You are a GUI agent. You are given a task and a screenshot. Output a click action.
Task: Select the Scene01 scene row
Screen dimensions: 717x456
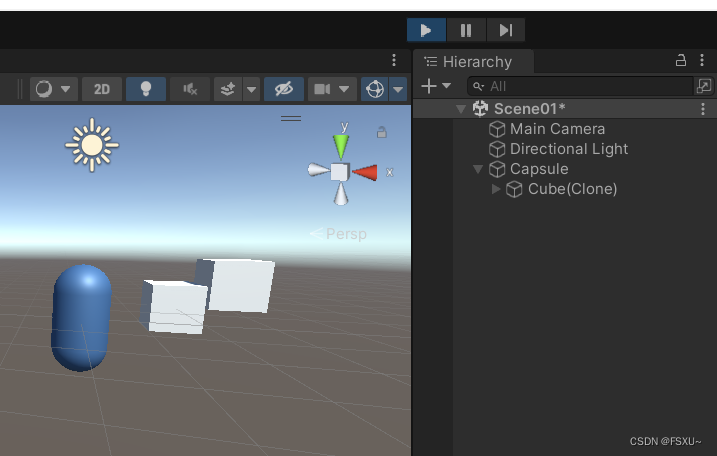coord(565,109)
